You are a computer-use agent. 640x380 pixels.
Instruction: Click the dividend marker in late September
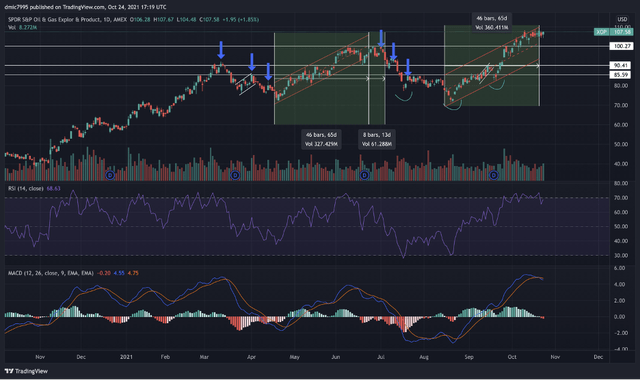tap(494, 176)
